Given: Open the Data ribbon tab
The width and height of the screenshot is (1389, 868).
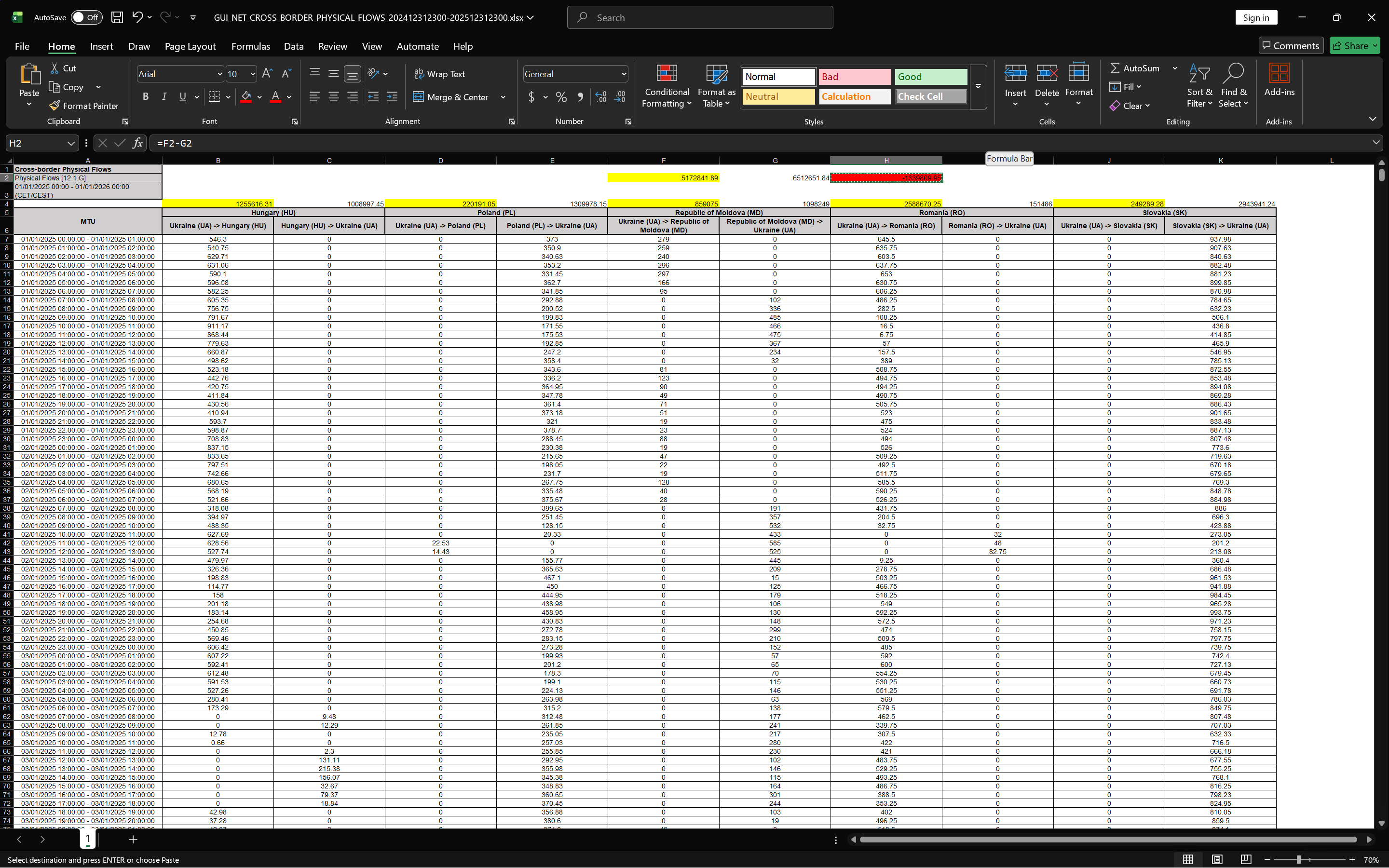Looking at the screenshot, I should [293, 46].
